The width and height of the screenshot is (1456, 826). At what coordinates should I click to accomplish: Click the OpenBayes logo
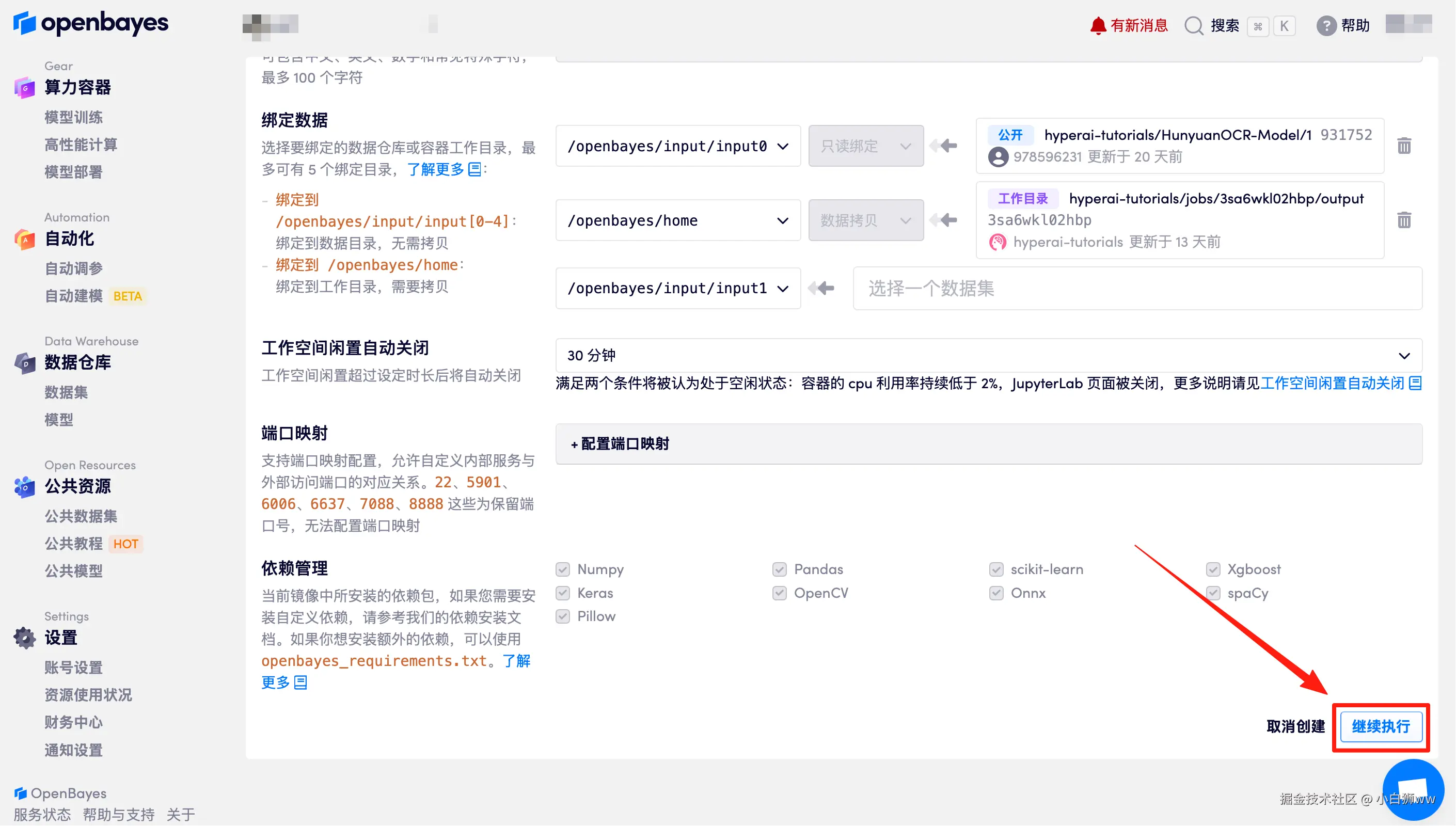(x=91, y=23)
